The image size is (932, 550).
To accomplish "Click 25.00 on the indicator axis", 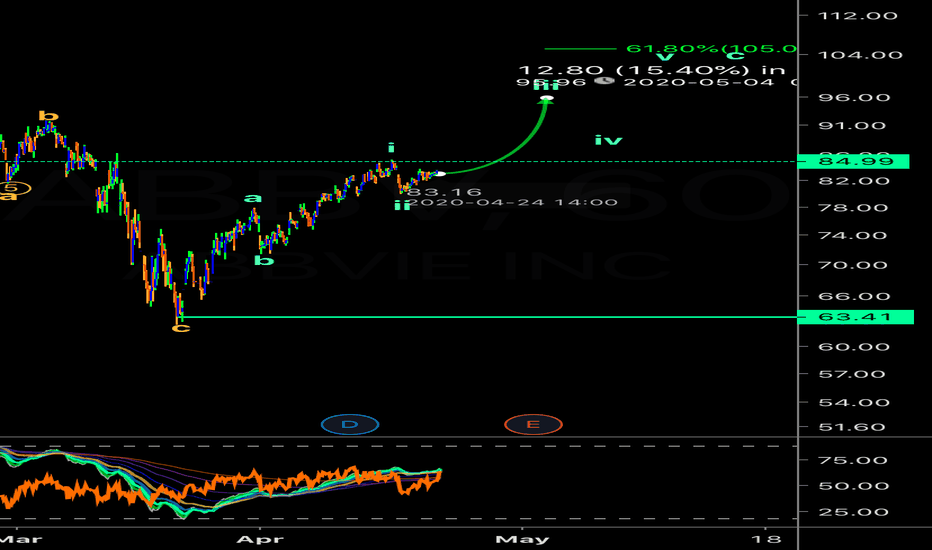I will [x=853, y=512].
